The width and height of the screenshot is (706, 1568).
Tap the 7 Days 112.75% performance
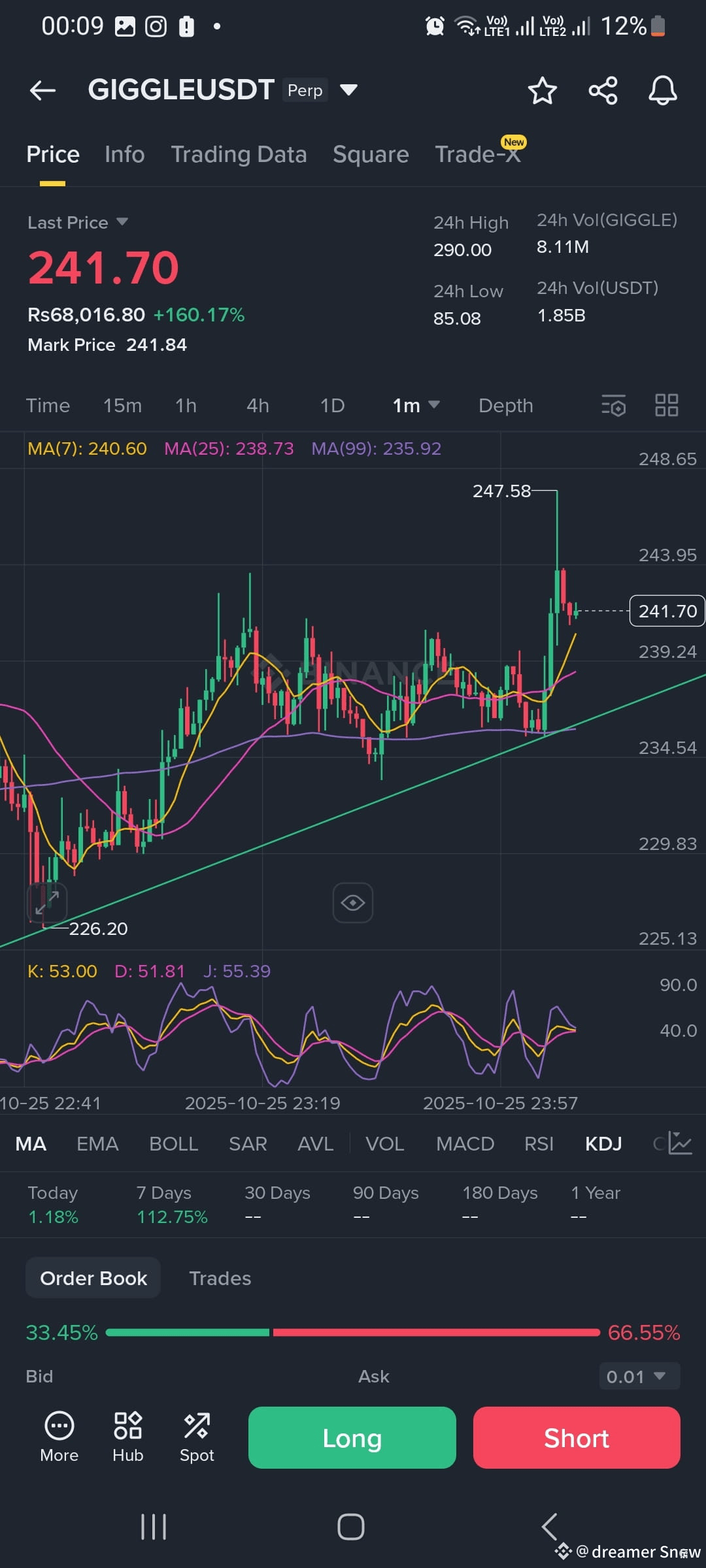[x=172, y=1205]
